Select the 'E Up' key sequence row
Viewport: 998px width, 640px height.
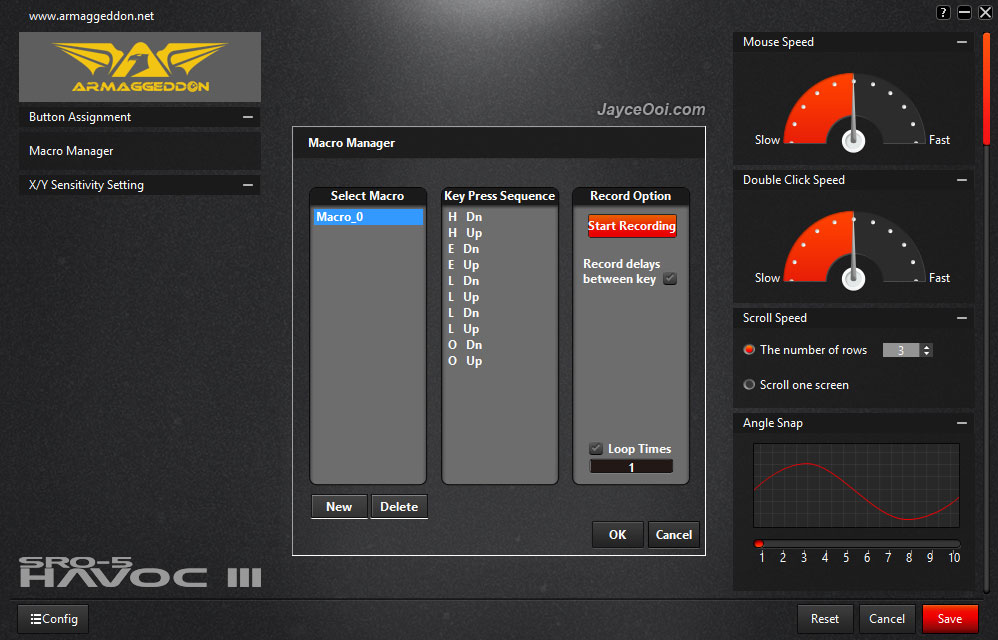click(x=500, y=265)
